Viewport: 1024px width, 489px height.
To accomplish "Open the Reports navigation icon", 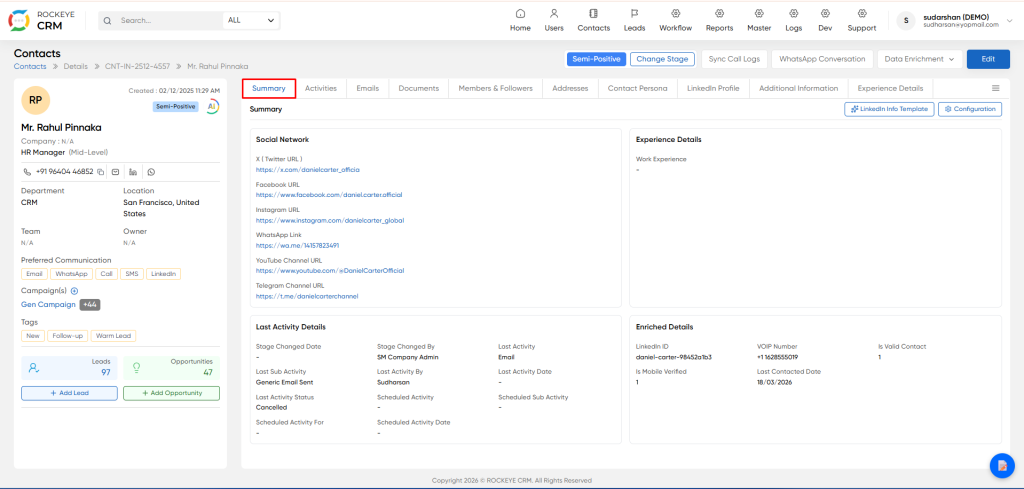I will pyautogui.click(x=719, y=13).
